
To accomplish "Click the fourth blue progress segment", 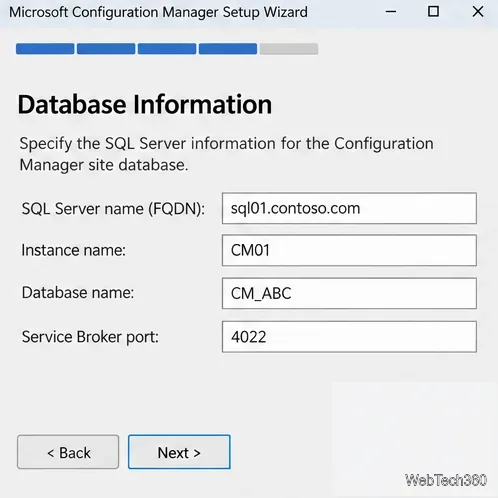I will pyautogui.click(x=228, y=49).
